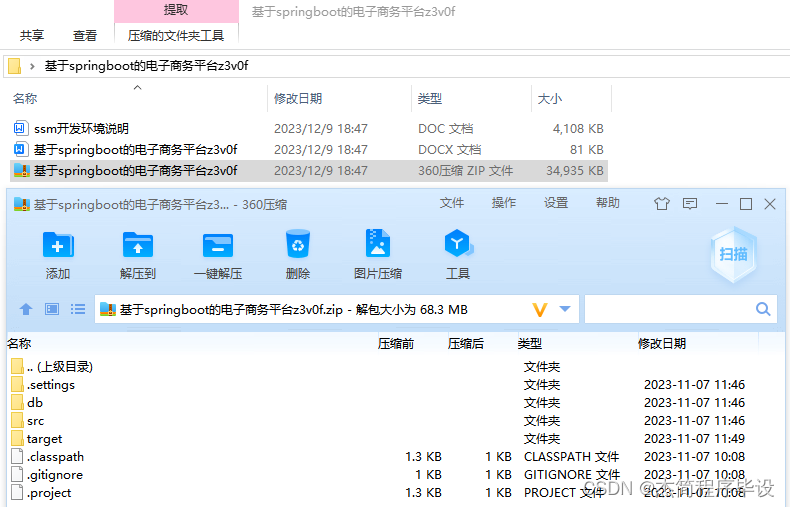Click the target folder icon
This screenshot has height=507, width=790.
17,438
